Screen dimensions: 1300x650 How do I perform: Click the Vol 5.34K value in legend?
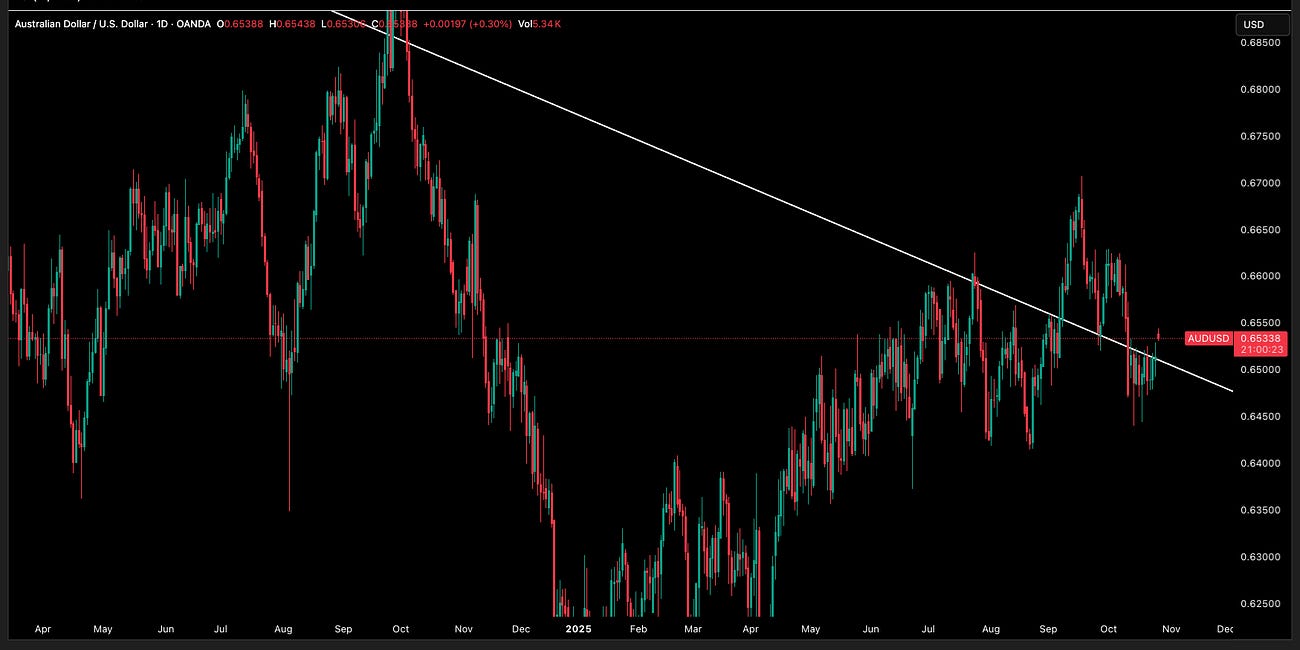(x=548, y=22)
